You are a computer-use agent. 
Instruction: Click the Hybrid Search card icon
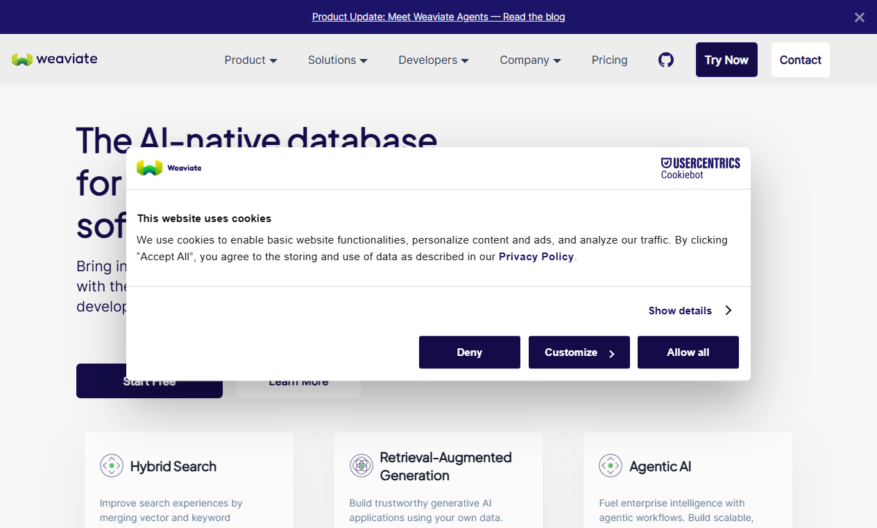[111, 465]
